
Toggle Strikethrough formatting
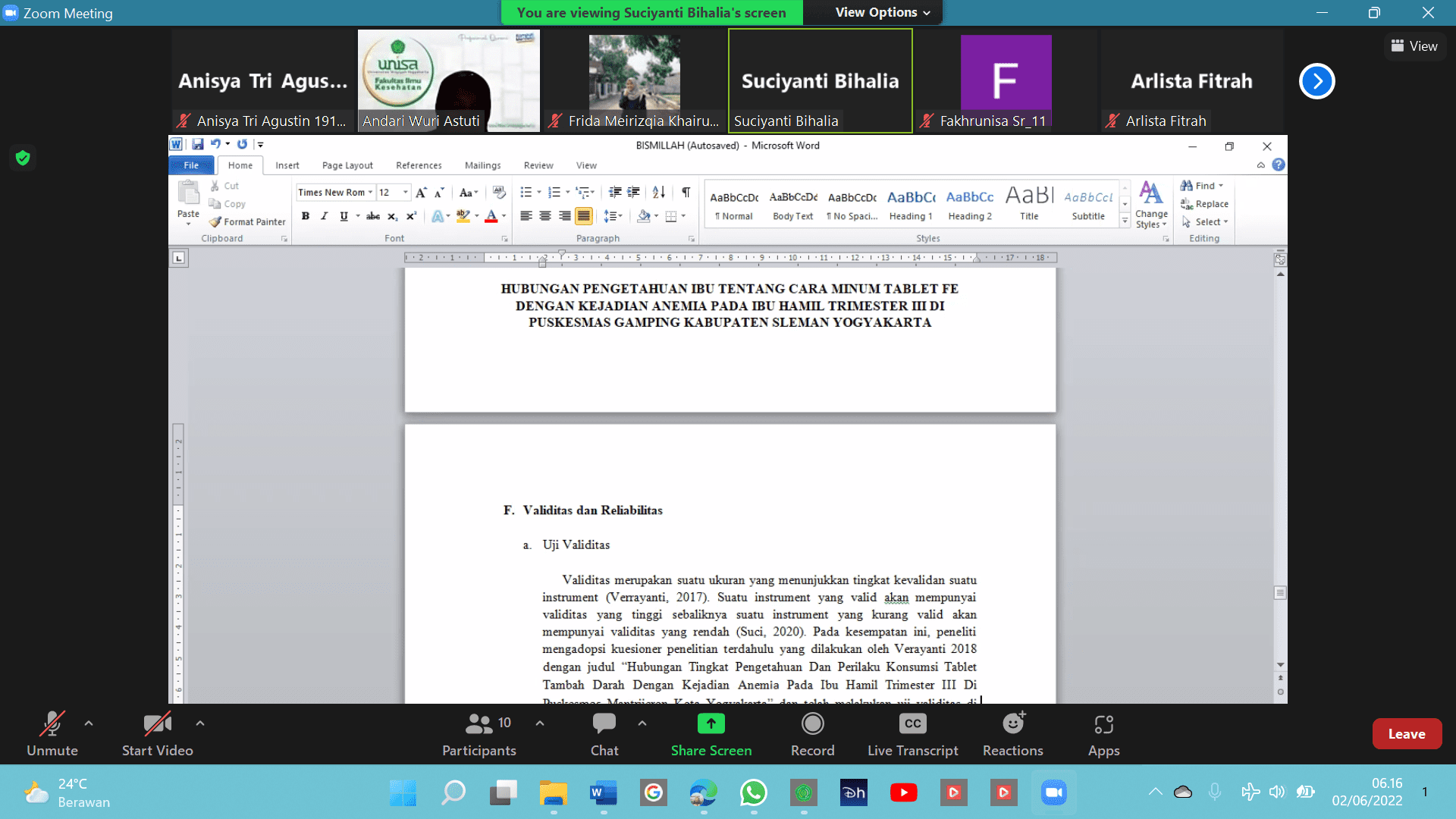373,216
